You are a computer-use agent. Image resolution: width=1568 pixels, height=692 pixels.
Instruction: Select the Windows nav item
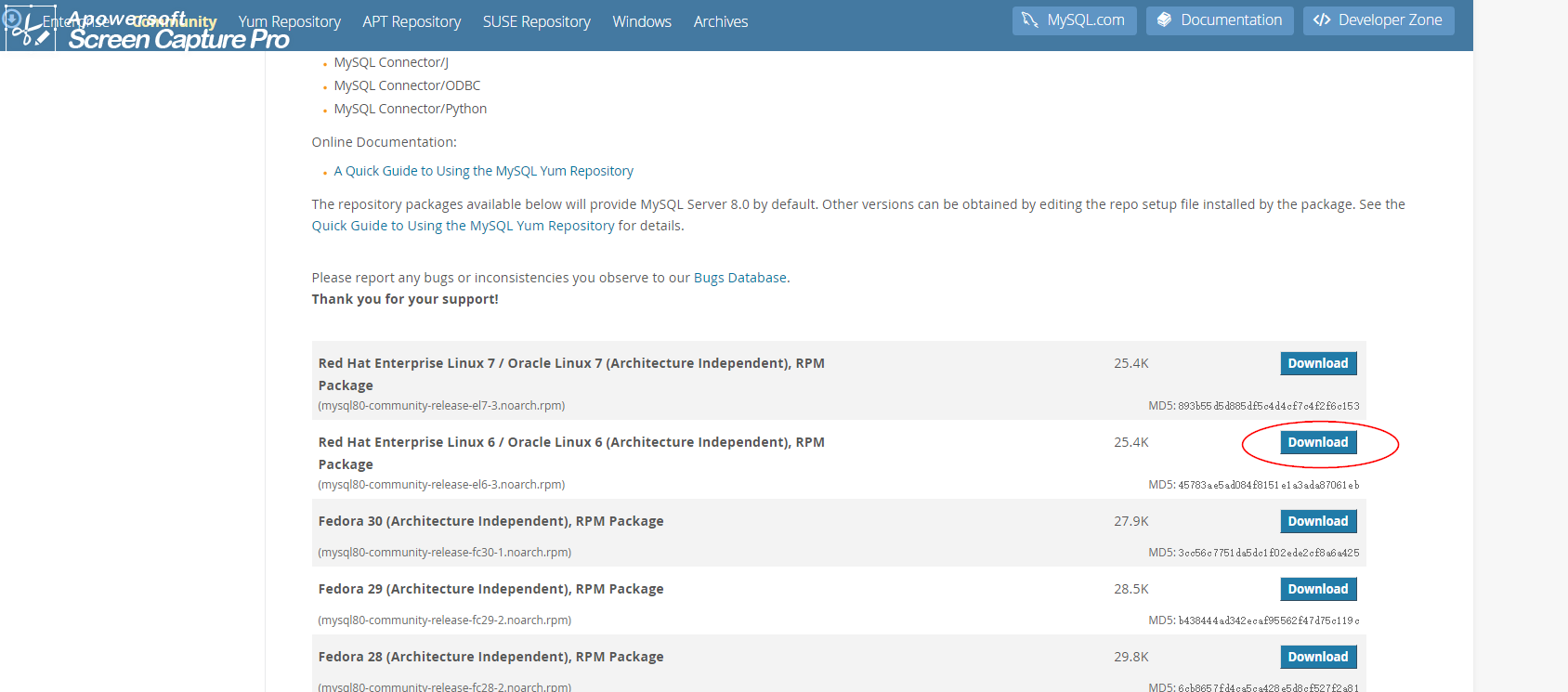(x=642, y=21)
